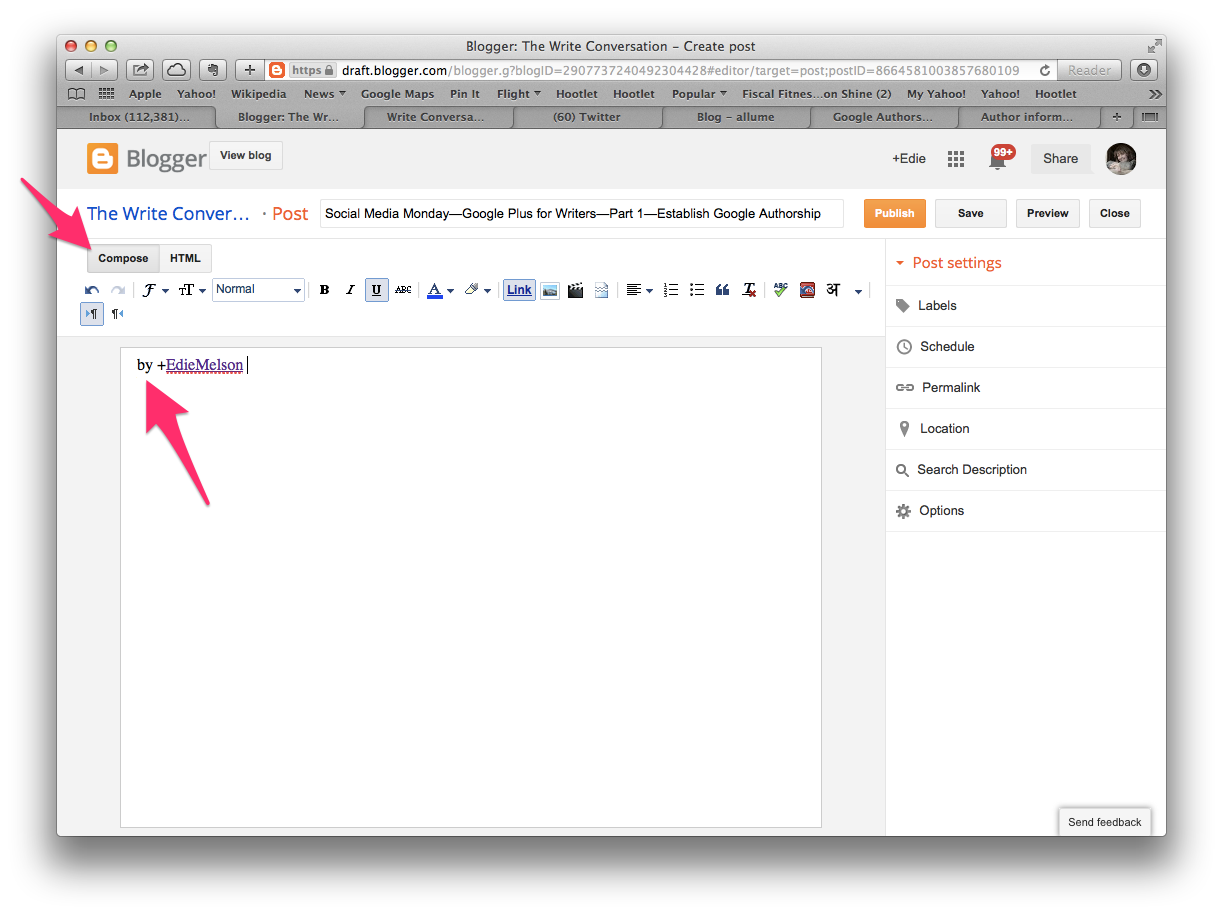Set left-to-right text direction

pos(91,314)
